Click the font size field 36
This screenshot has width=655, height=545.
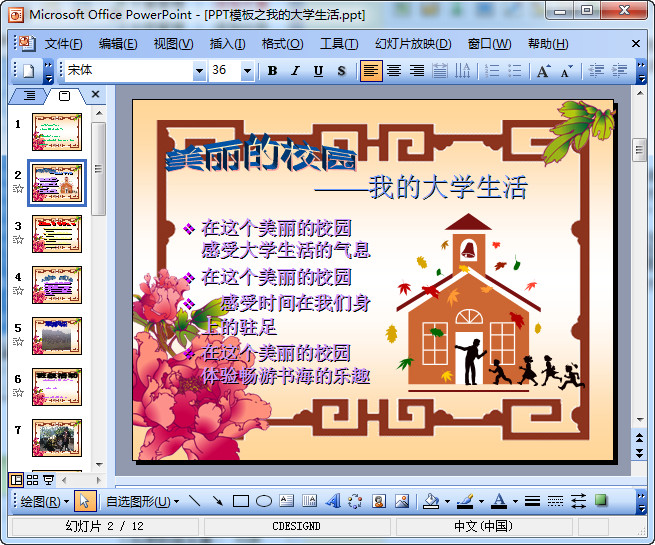tap(226, 71)
